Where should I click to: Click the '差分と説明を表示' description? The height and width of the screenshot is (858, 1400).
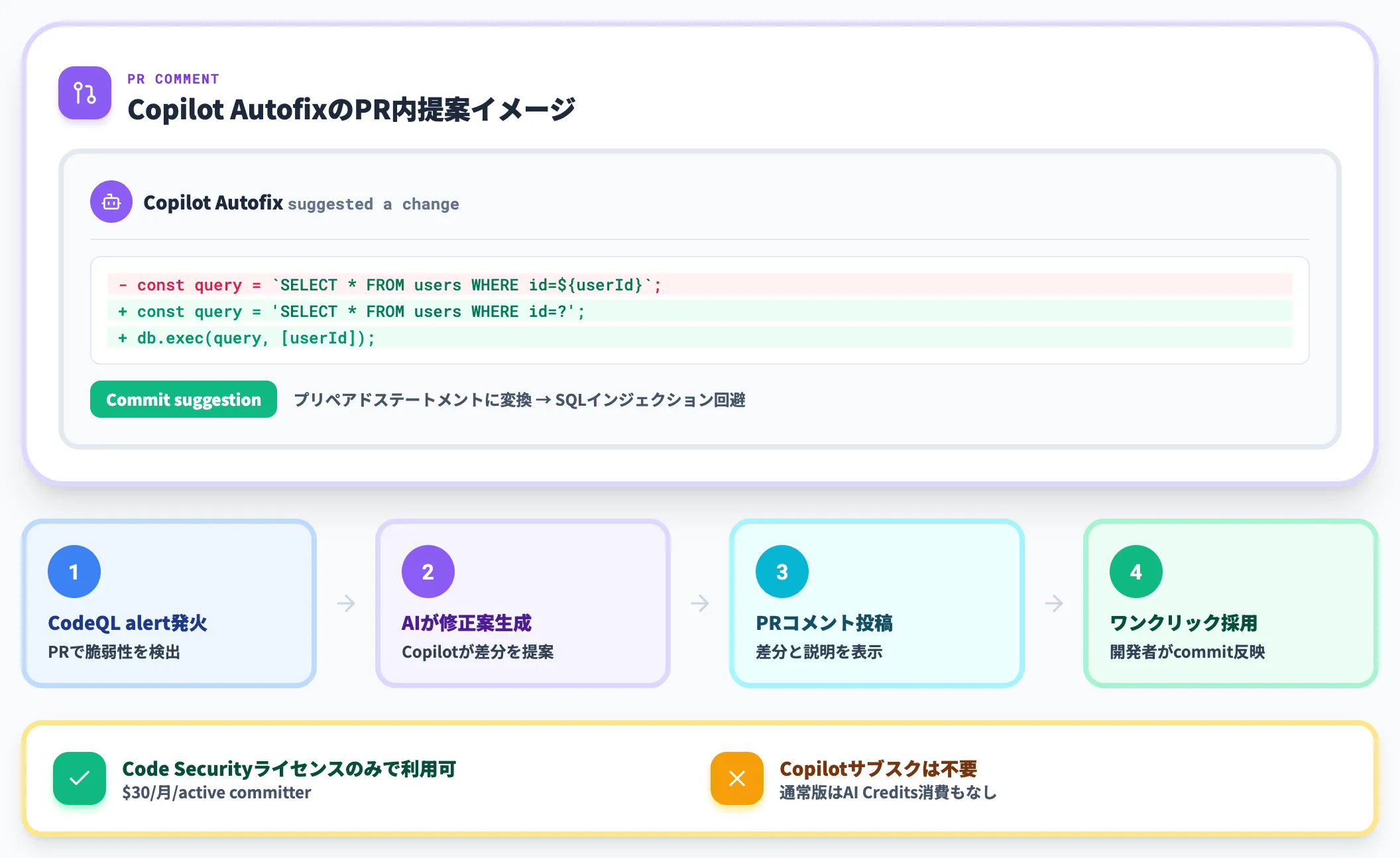[x=819, y=652]
